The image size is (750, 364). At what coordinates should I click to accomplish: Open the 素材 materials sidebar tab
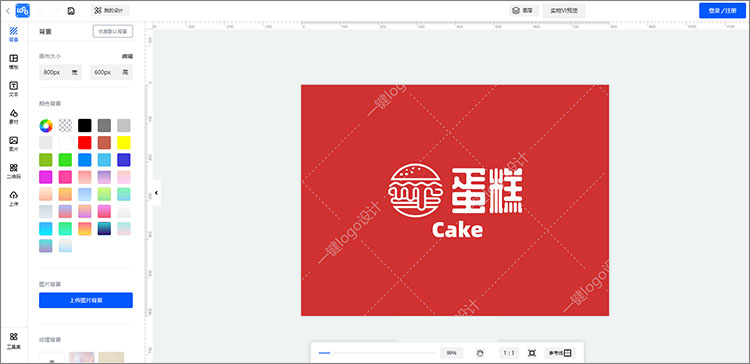pos(14,116)
